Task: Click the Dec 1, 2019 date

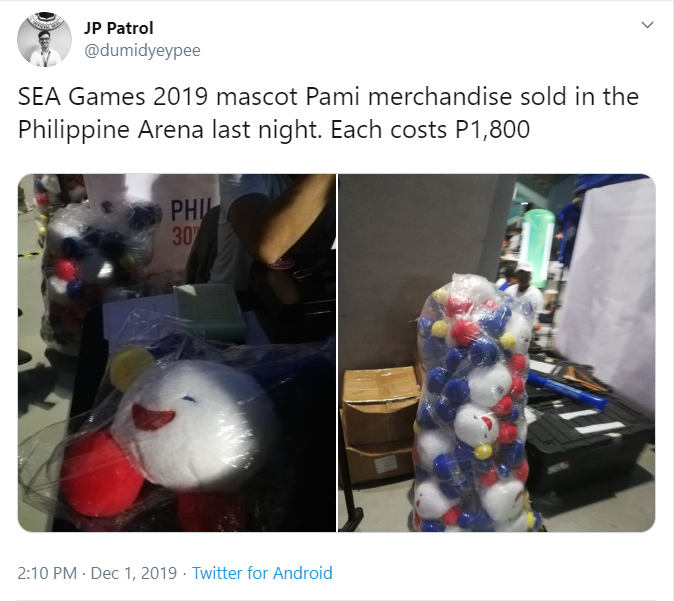Action: pos(134,573)
